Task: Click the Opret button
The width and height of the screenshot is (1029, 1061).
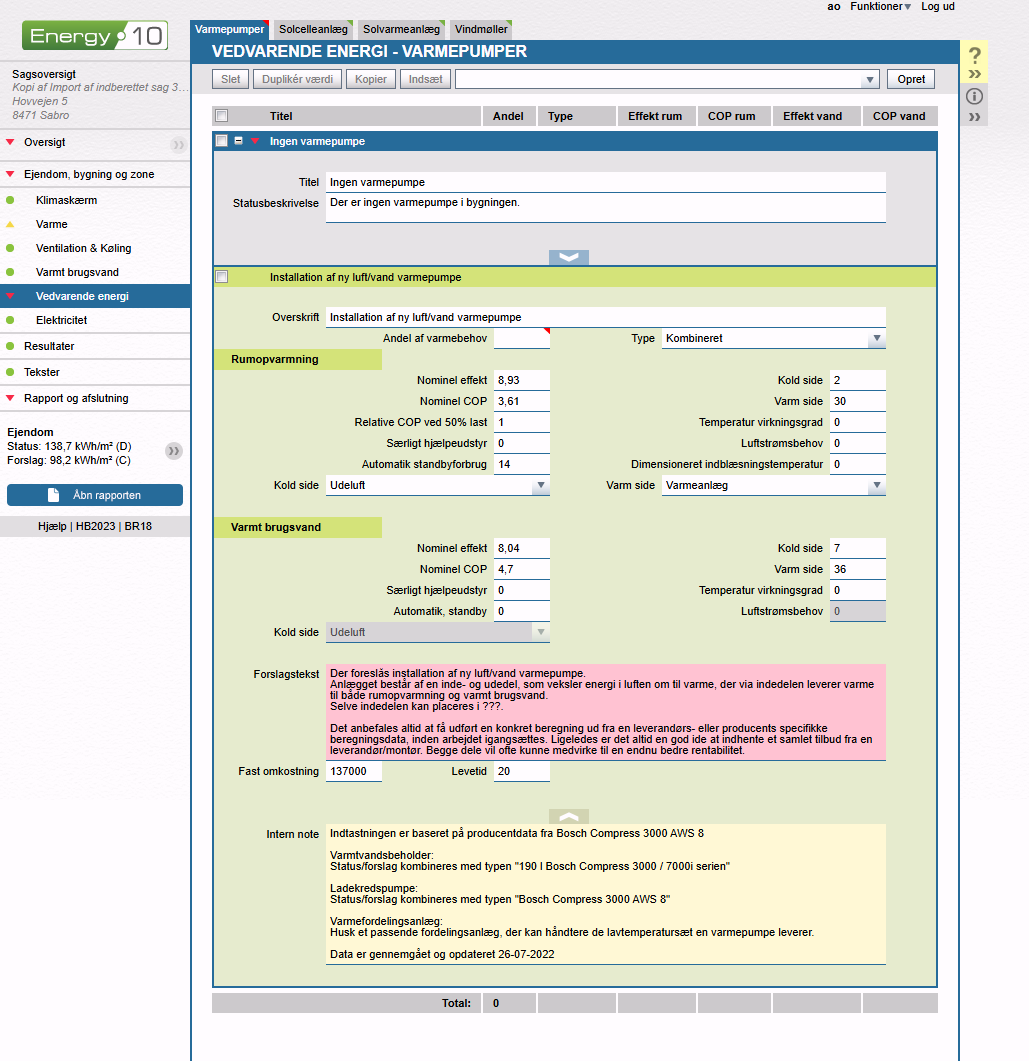Action: (911, 79)
